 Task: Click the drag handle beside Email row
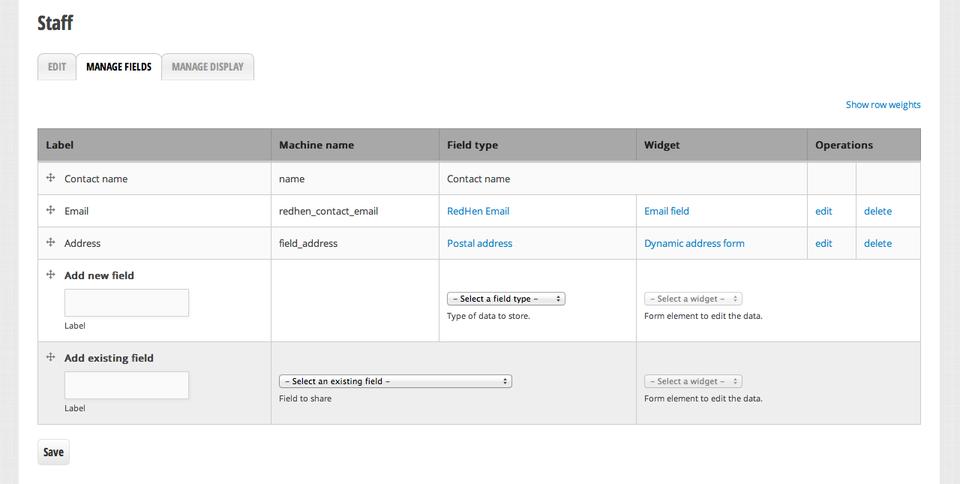50,211
